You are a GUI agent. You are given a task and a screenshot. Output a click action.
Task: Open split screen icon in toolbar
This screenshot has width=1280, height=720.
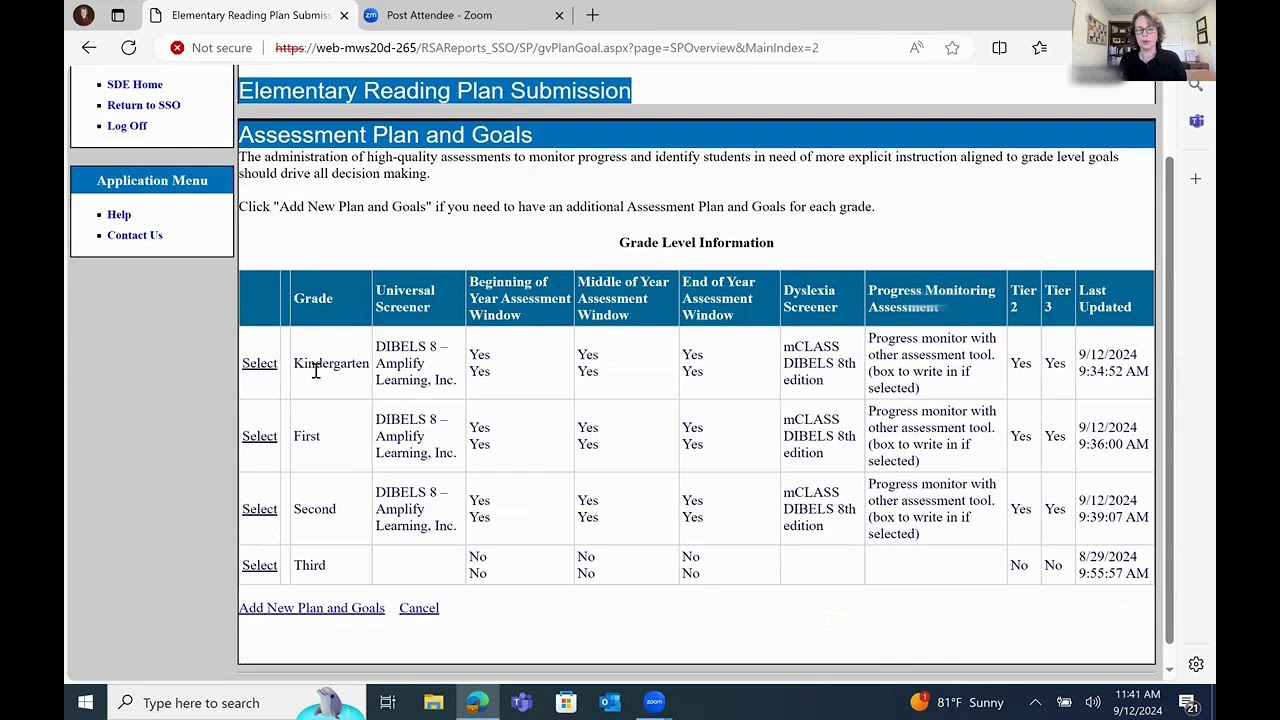click(999, 47)
